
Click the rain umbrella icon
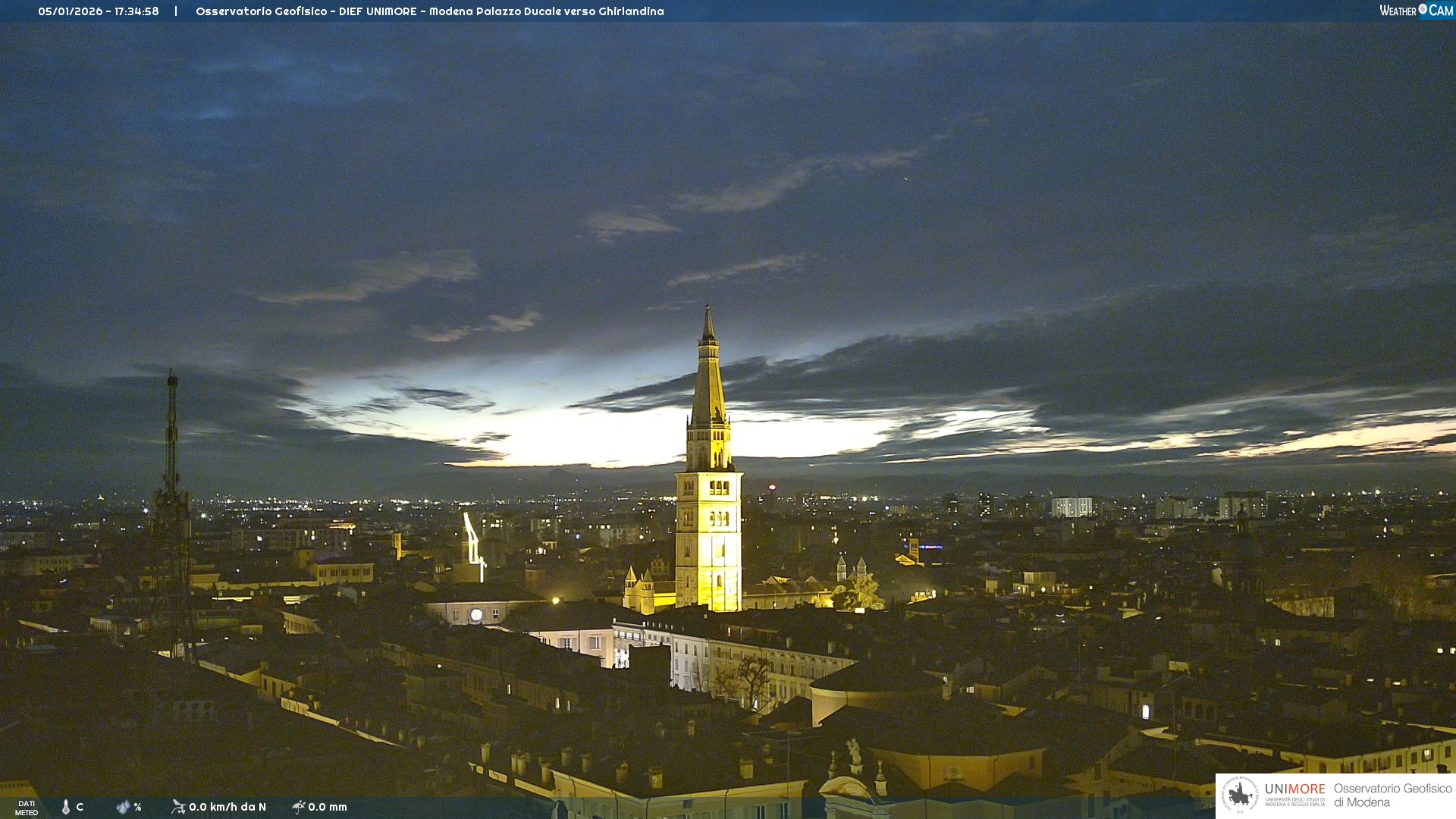tap(298, 807)
